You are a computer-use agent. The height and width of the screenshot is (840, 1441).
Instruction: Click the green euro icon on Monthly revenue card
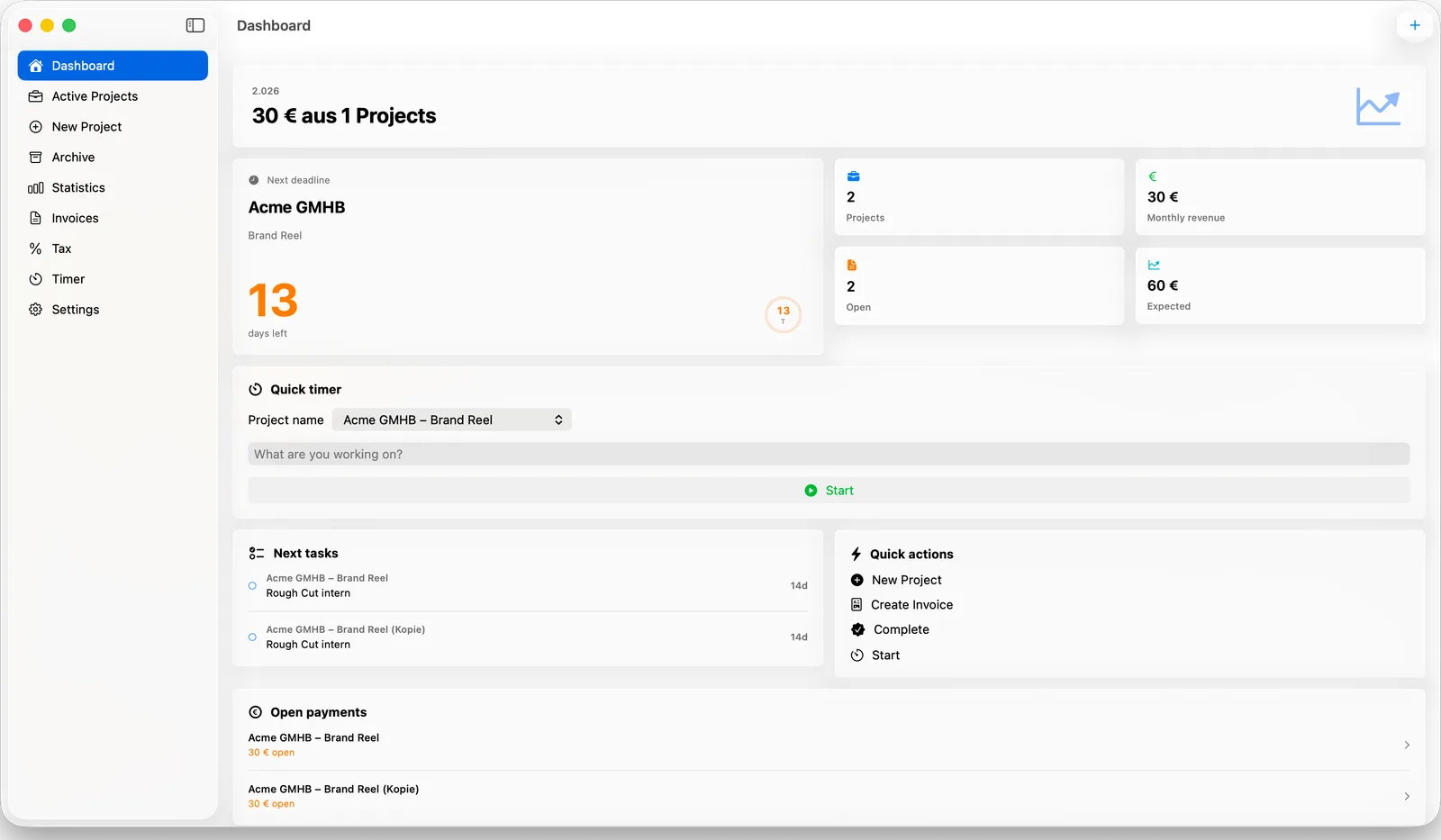1152,176
